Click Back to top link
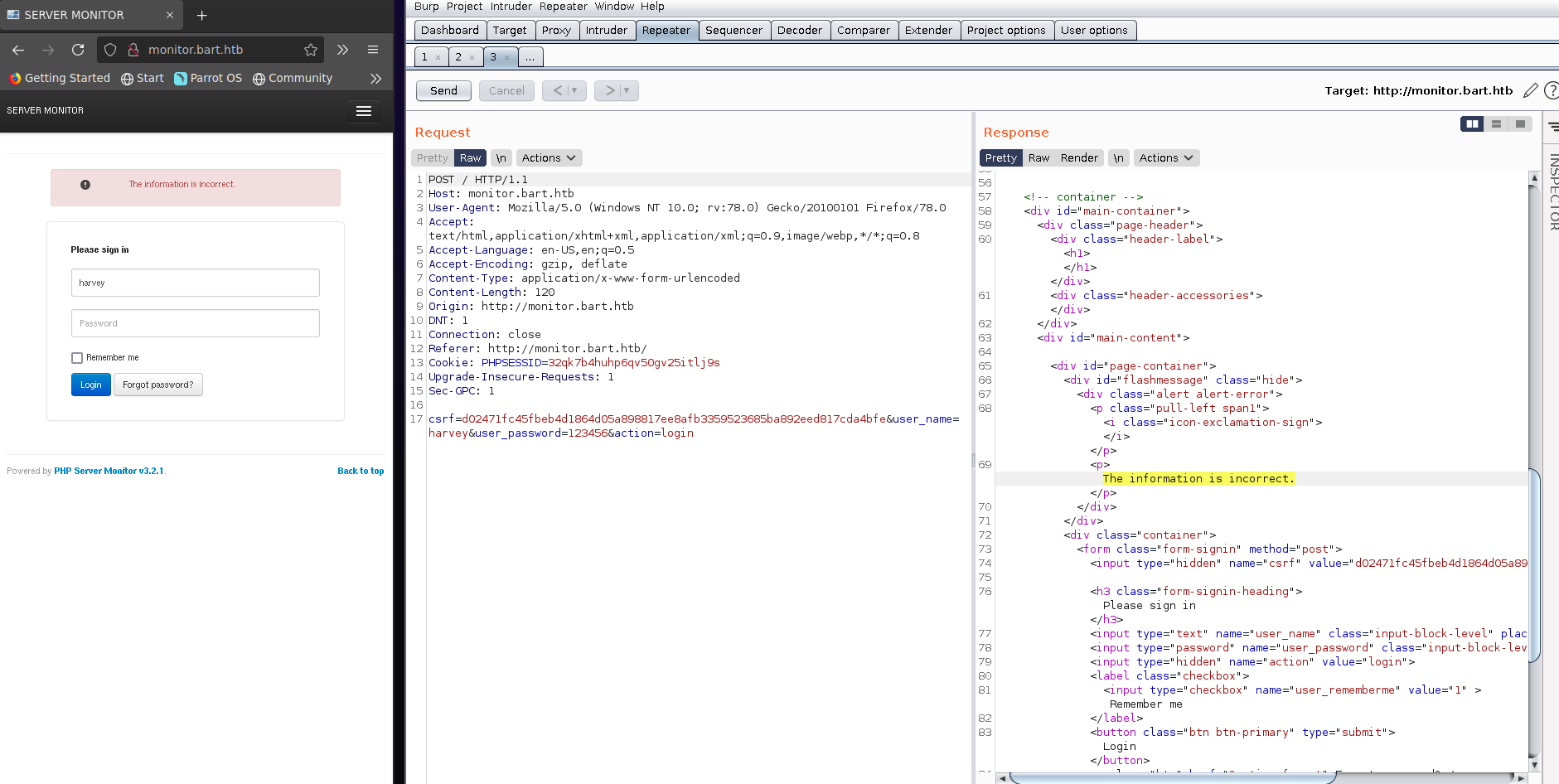1559x784 pixels. (x=361, y=471)
